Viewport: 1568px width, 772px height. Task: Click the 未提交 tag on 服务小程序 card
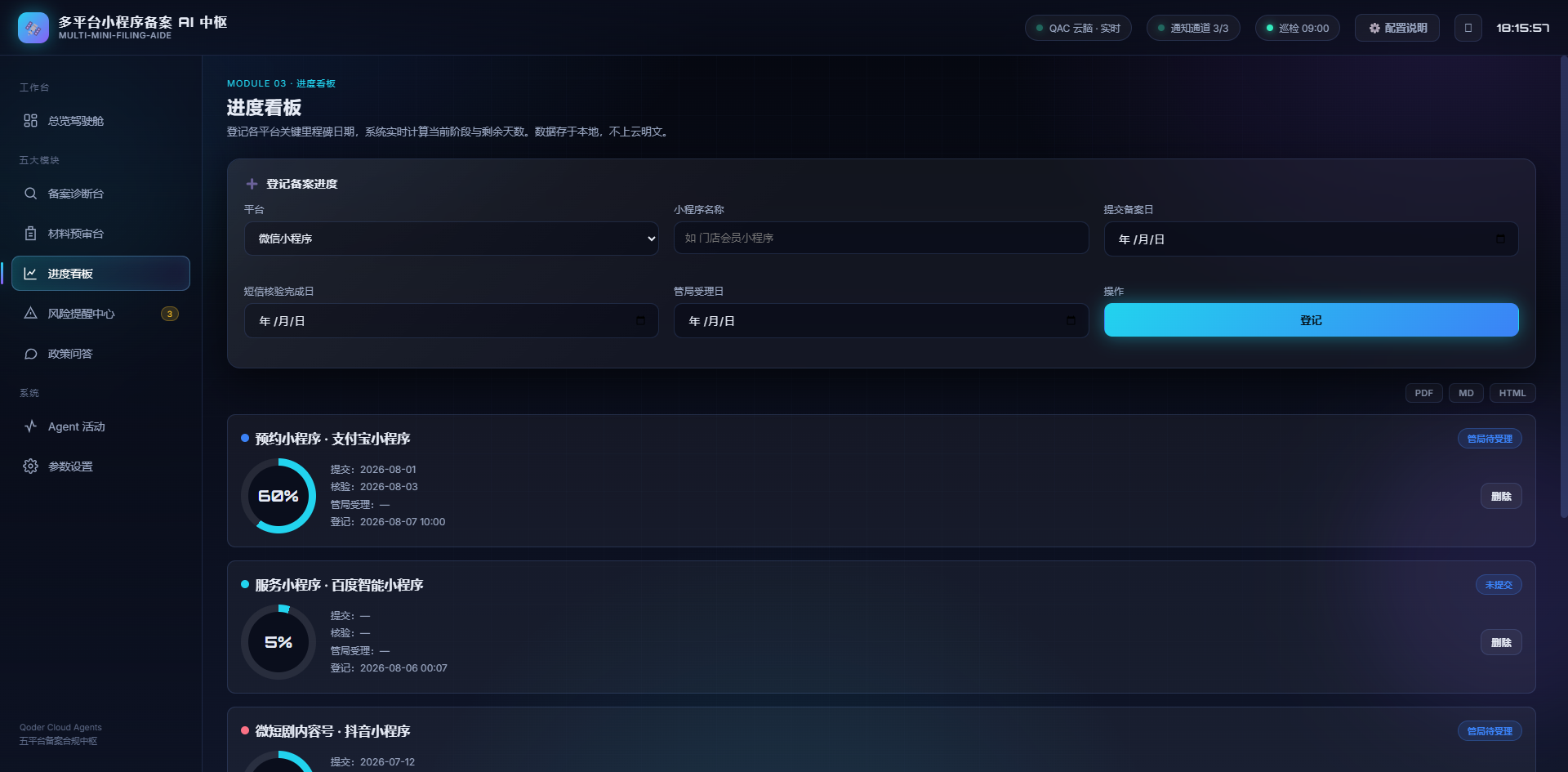pos(1499,585)
